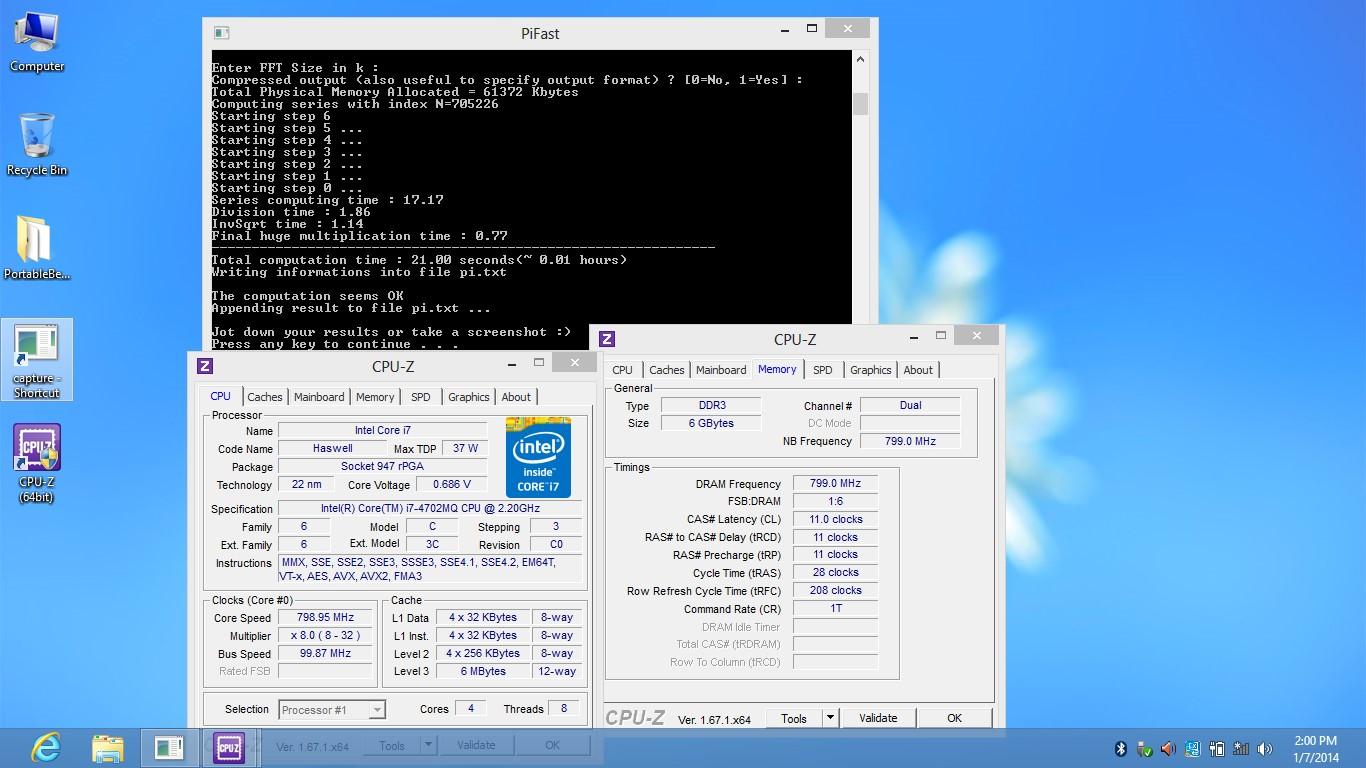Click Validate in the right CPU-Z window
The image size is (1366, 768).
click(878, 718)
